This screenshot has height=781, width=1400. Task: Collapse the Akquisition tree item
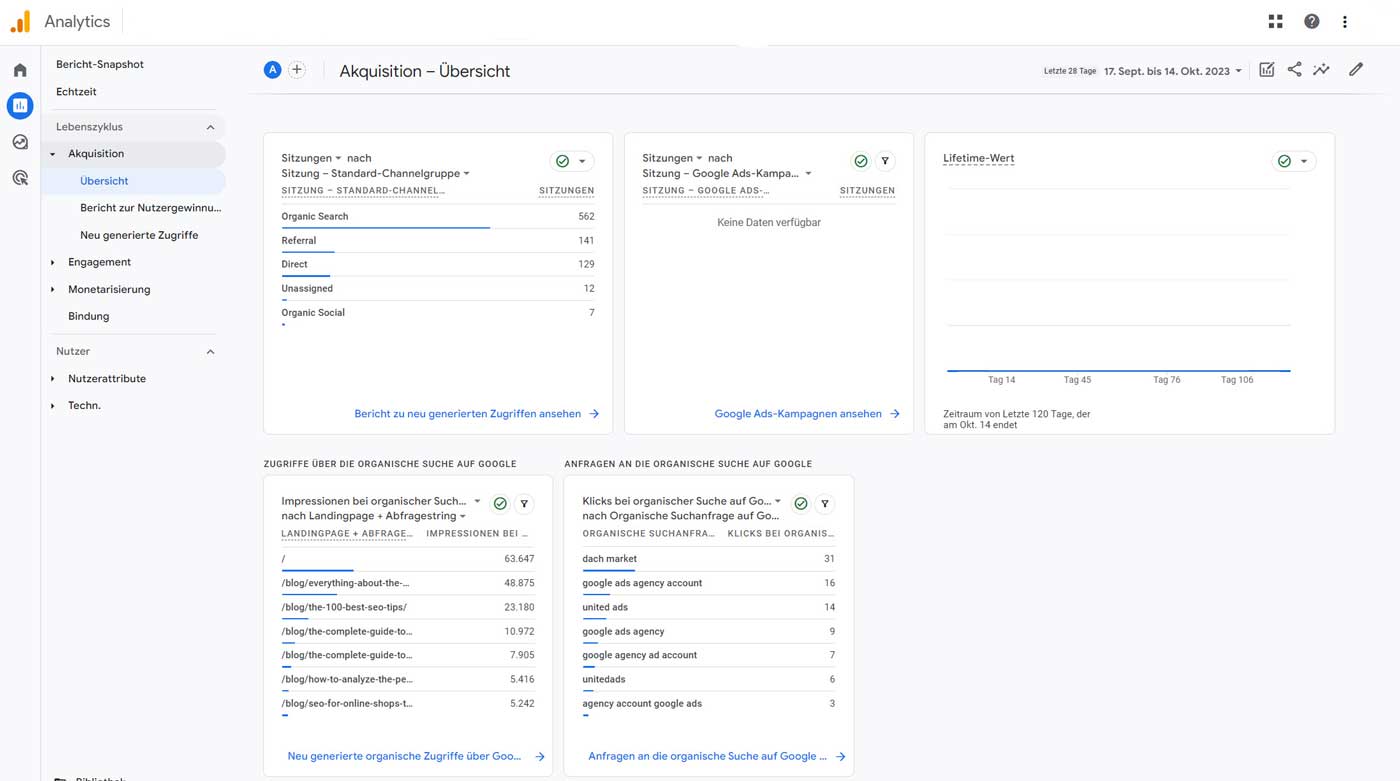pos(53,154)
